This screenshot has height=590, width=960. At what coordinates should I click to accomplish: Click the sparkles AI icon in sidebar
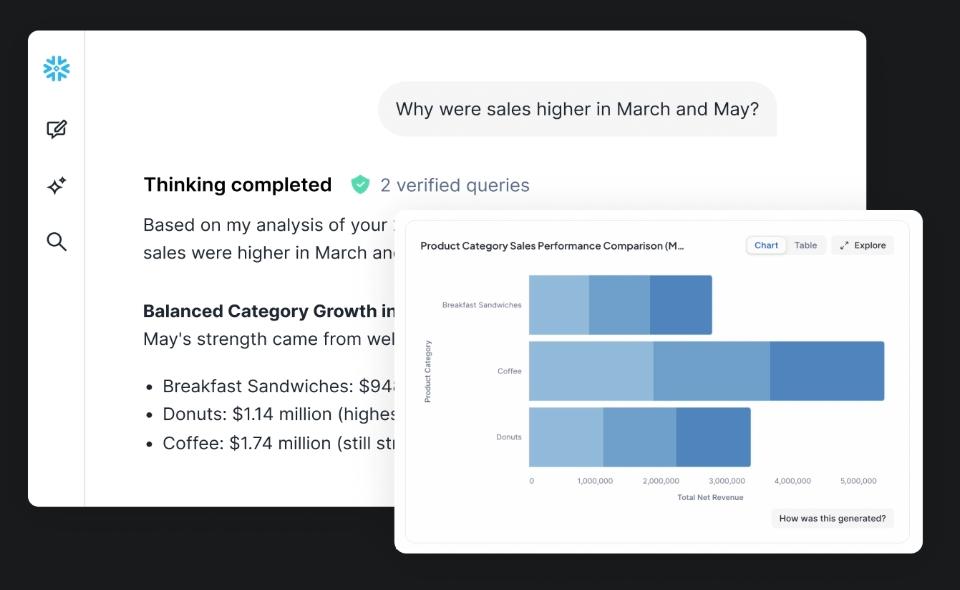(57, 185)
